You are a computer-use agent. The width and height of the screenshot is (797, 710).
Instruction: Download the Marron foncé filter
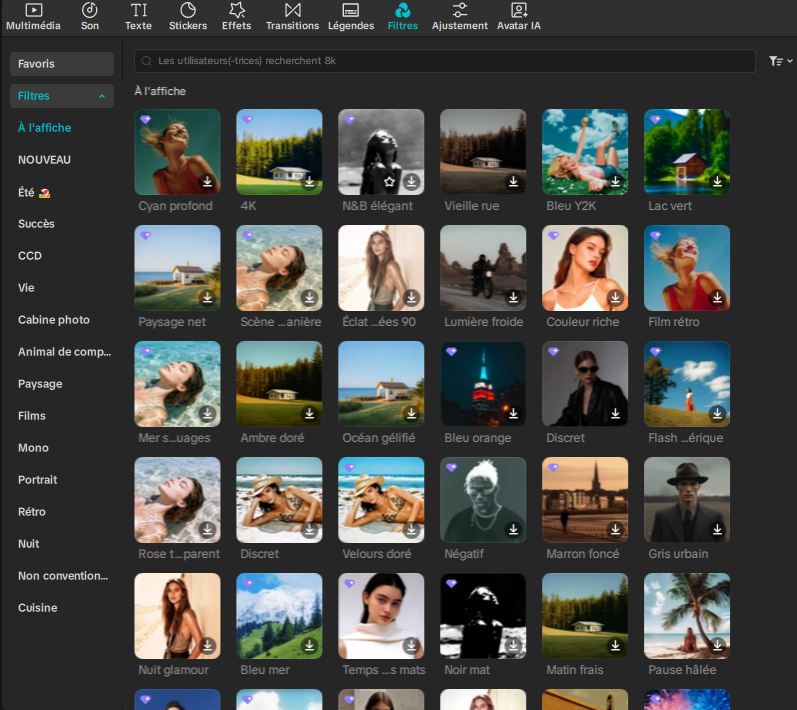(616, 530)
